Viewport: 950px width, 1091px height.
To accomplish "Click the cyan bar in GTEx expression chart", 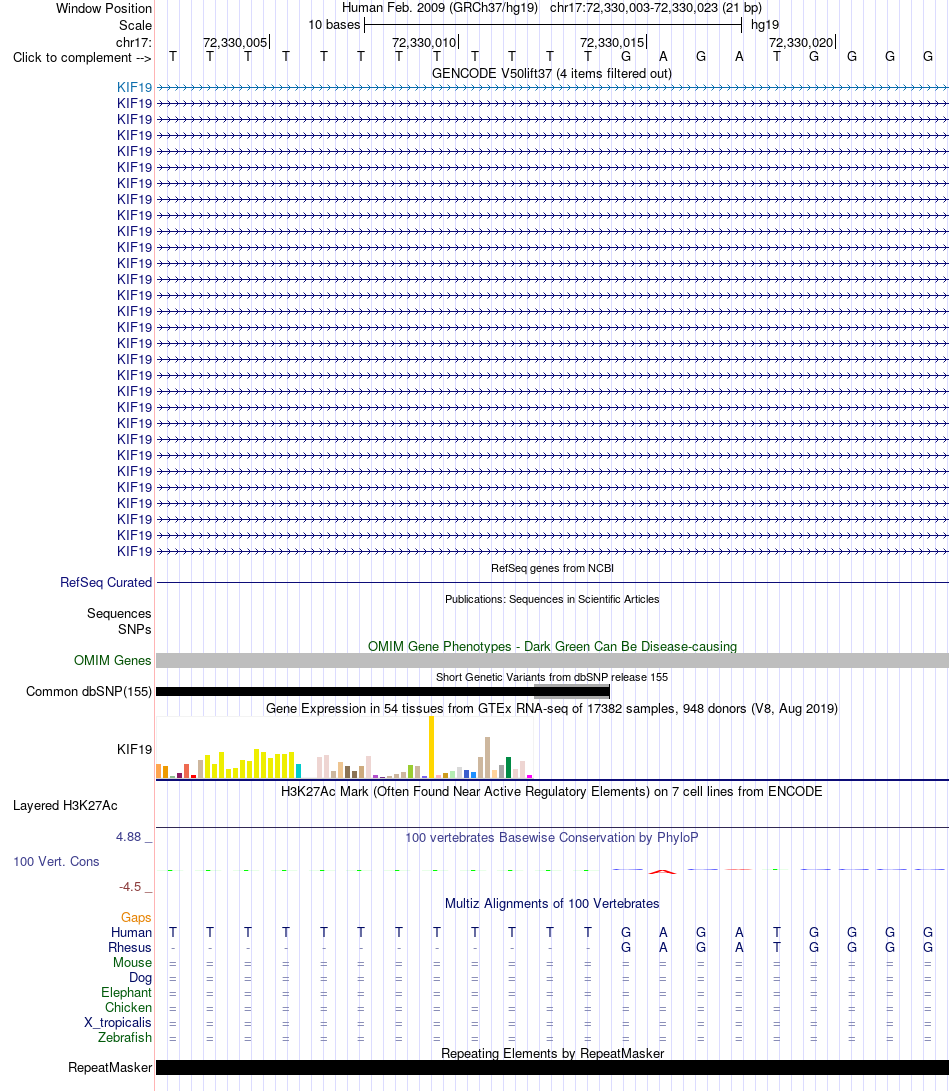I will point(299,771).
